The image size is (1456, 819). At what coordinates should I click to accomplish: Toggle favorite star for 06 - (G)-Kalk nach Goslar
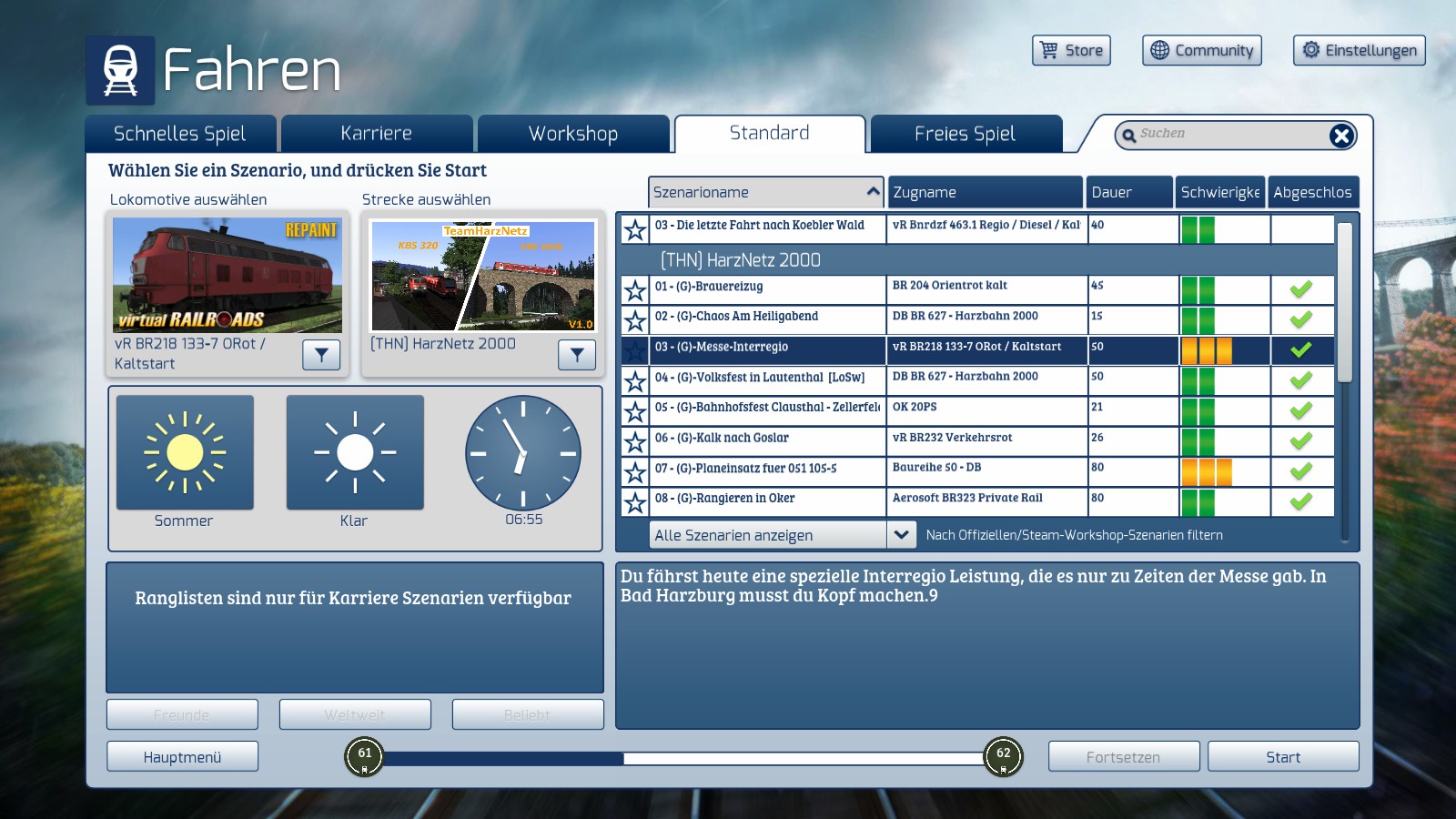pos(635,442)
